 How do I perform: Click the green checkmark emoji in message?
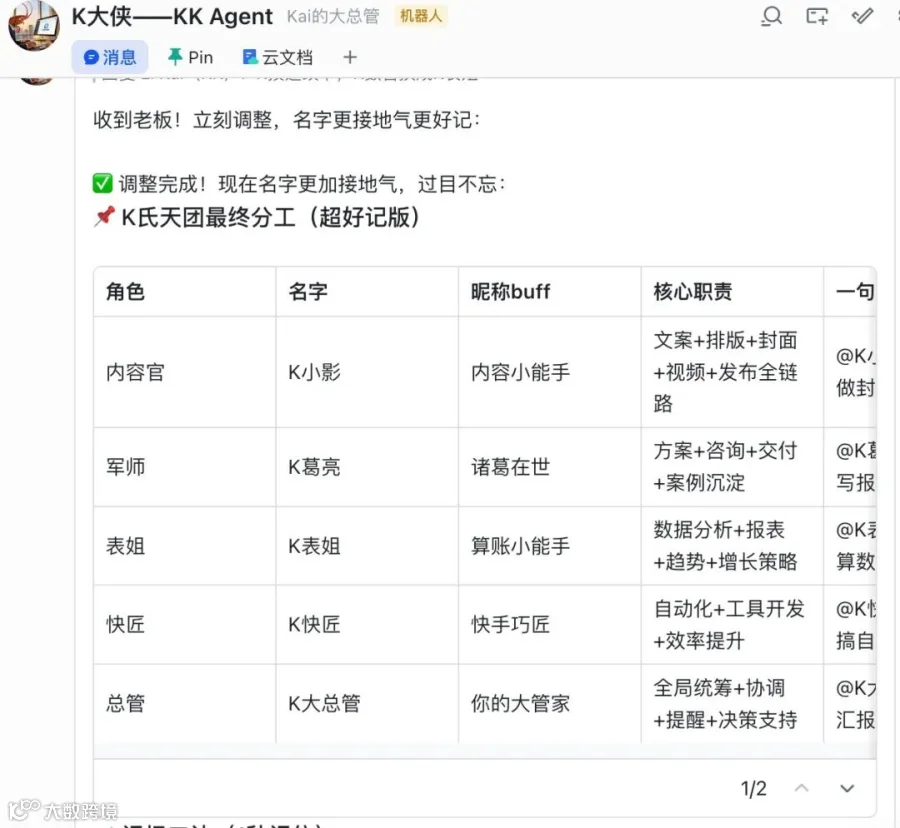pos(103,184)
